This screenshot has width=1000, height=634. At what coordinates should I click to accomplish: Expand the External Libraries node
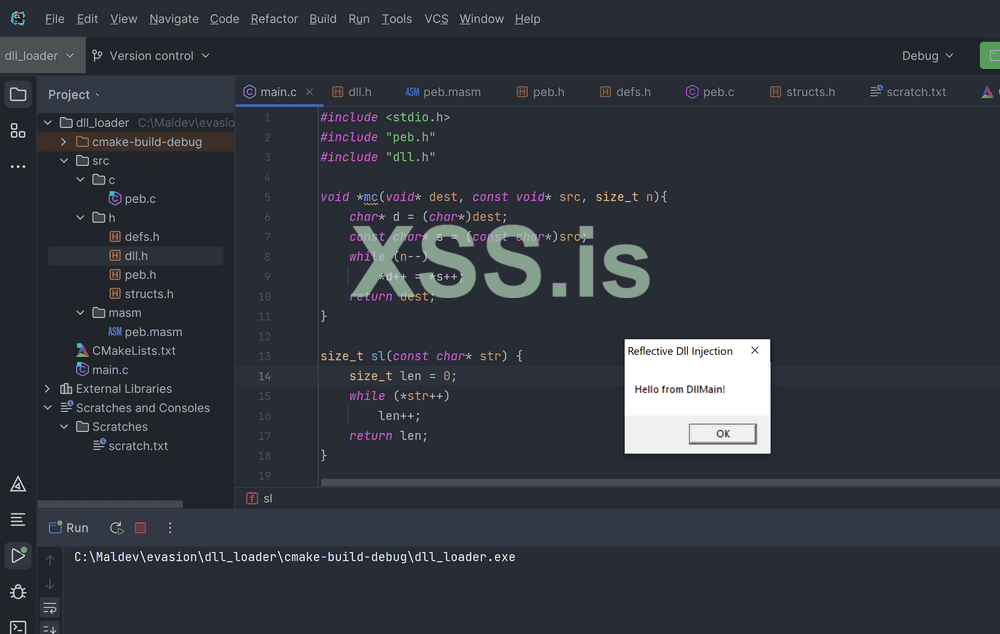pyautogui.click(x=47, y=389)
